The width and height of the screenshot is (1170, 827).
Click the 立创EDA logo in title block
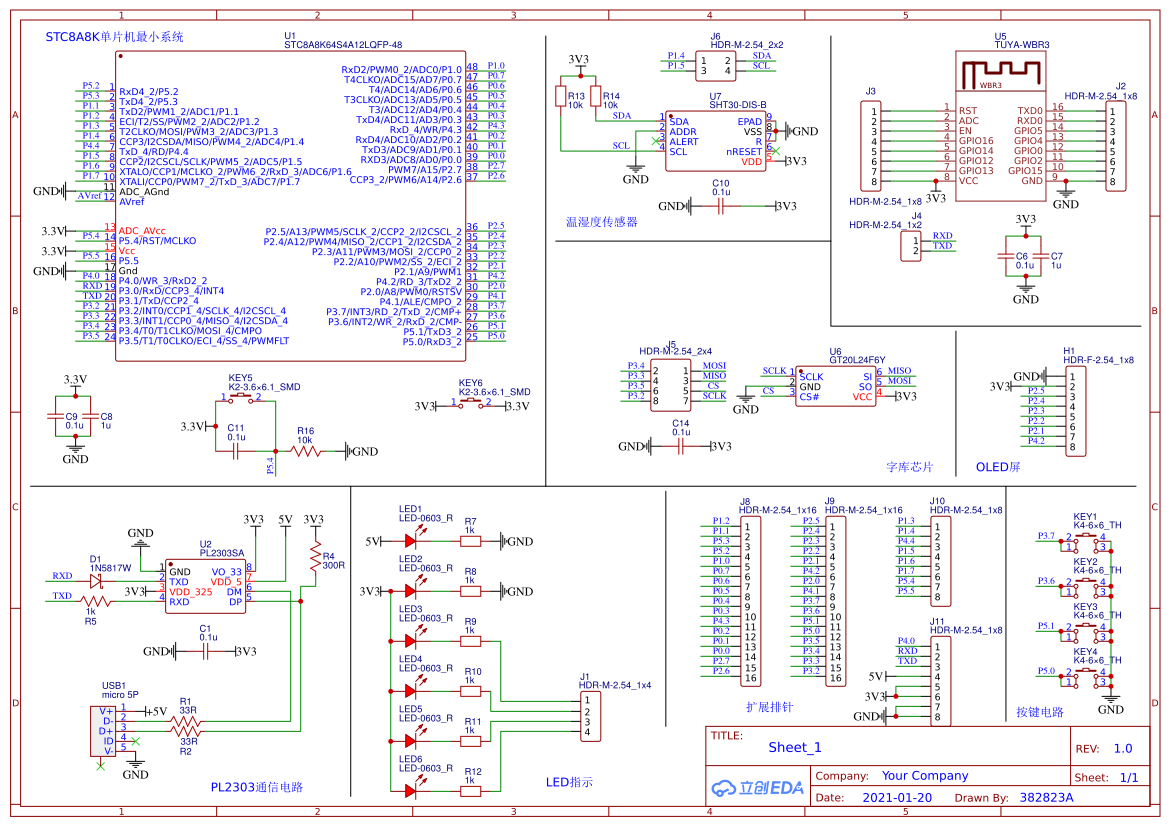tap(757, 787)
